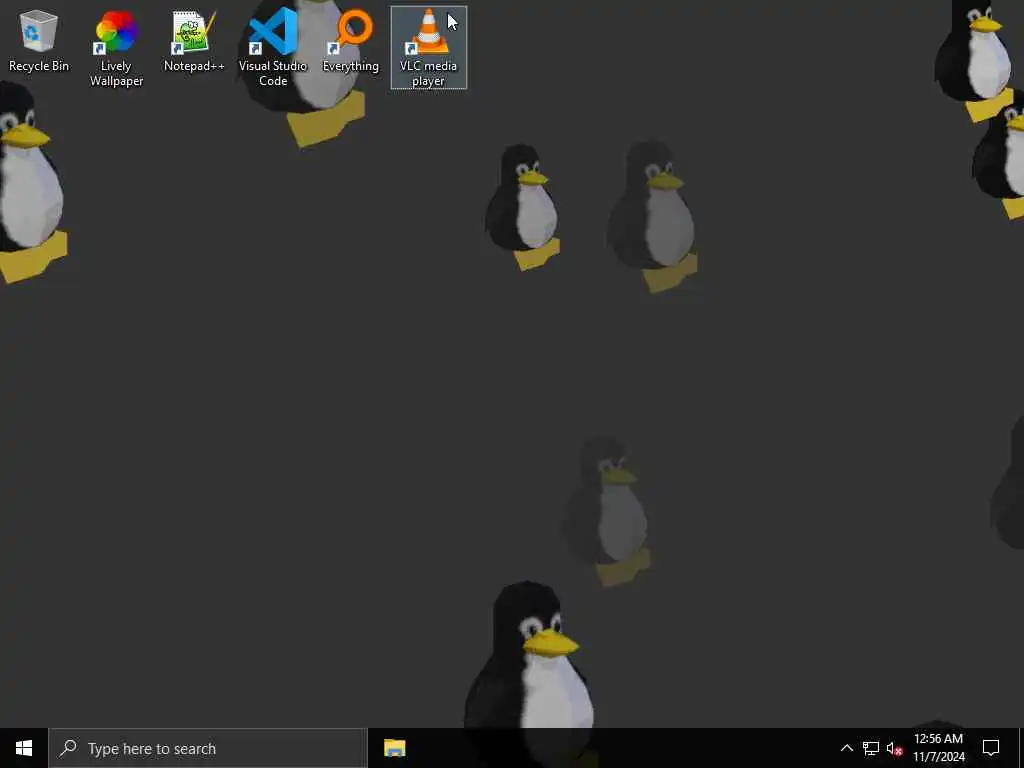Screen dimensions: 1024x768
Task: Select the VLC media player shortcut
Action: (428, 48)
